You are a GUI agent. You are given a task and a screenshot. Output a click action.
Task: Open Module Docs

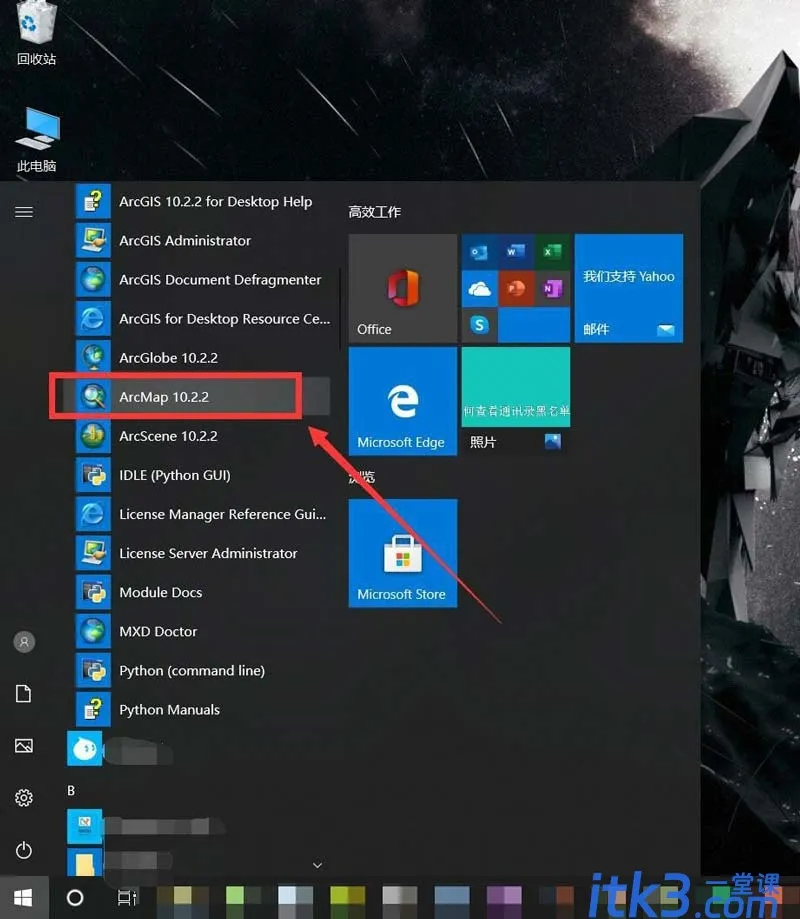(x=202, y=592)
